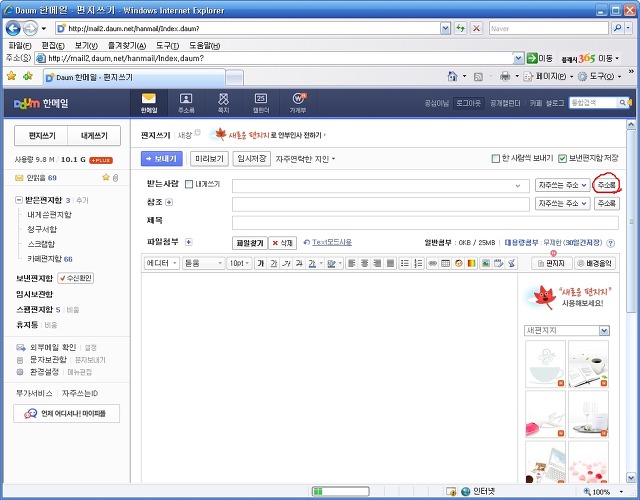Click the 파일찾기 browse file button
Image resolution: width=640 pixels, height=500 pixels.
coord(250,243)
